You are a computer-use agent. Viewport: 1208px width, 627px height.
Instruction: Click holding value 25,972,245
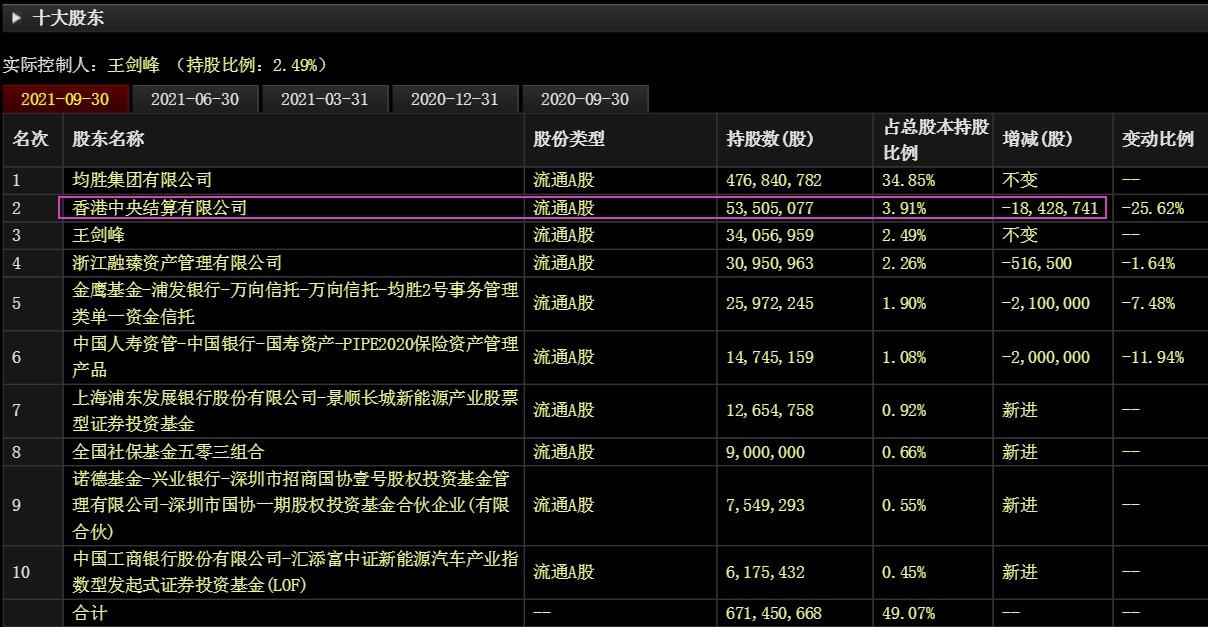coord(770,303)
